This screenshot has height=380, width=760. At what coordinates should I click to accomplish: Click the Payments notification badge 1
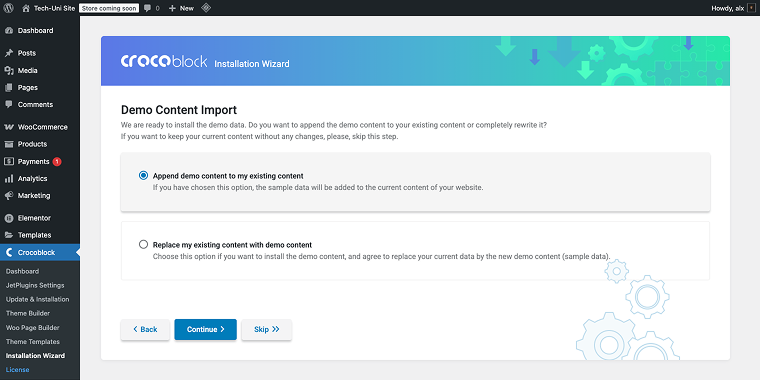[57, 161]
